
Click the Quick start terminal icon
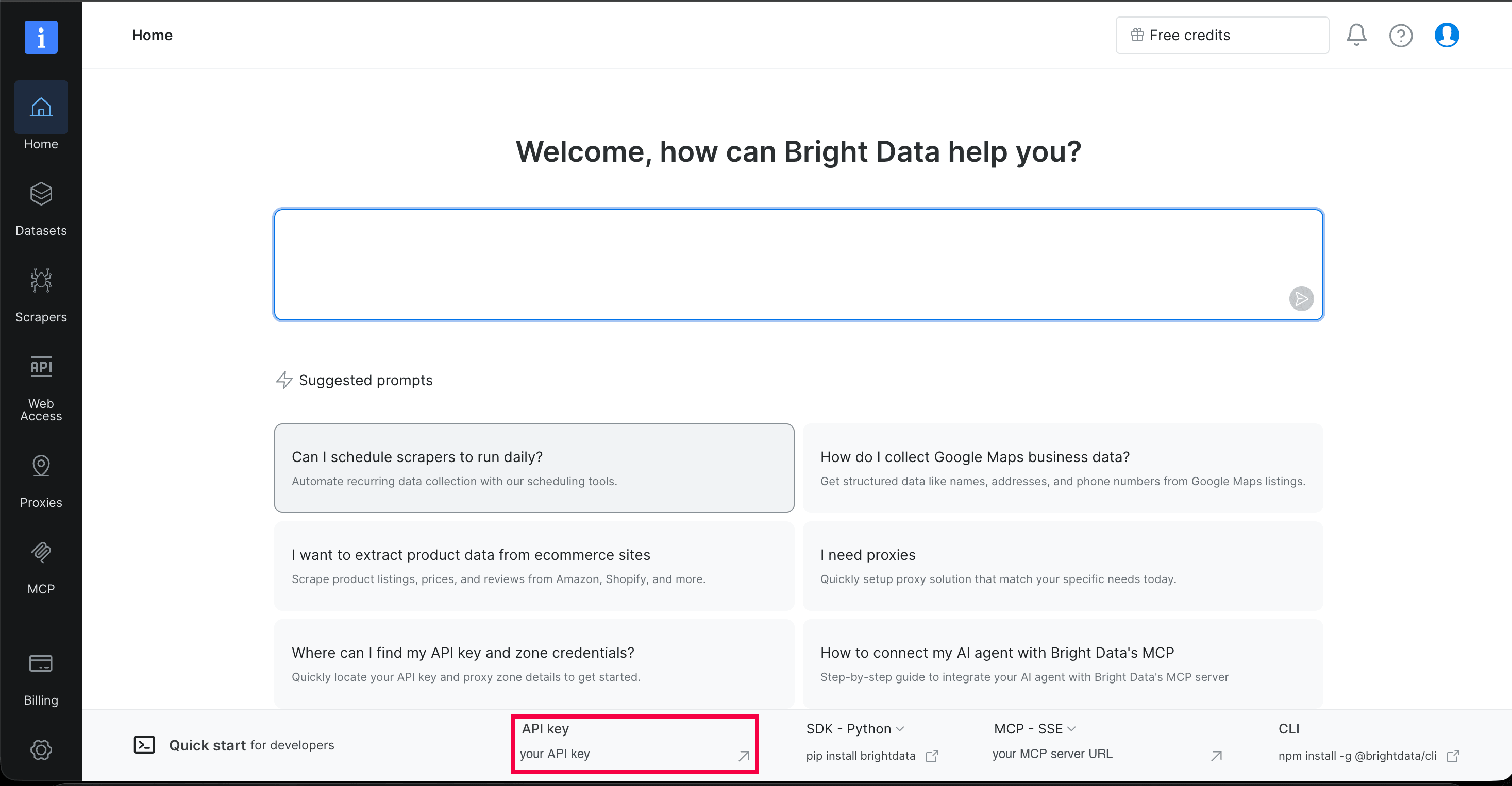[144, 745]
